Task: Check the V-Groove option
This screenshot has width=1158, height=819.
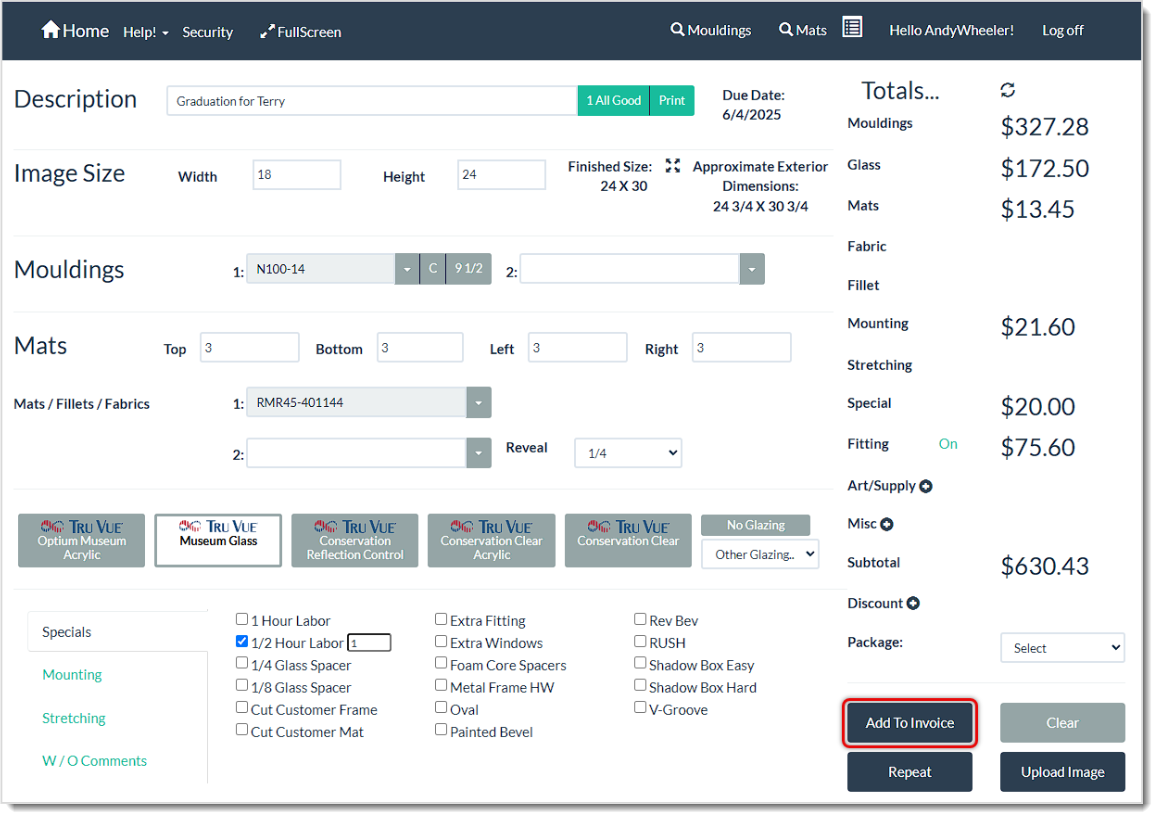Action: (640, 707)
